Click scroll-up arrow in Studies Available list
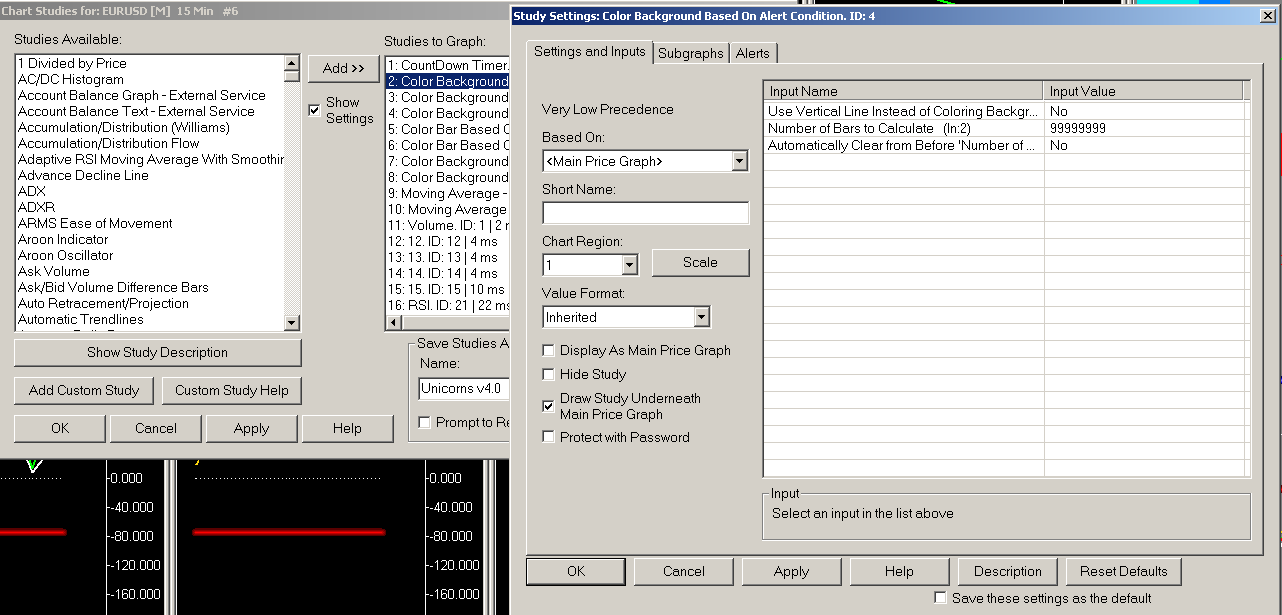The width and height of the screenshot is (1282, 615). pyautogui.click(x=291, y=61)
